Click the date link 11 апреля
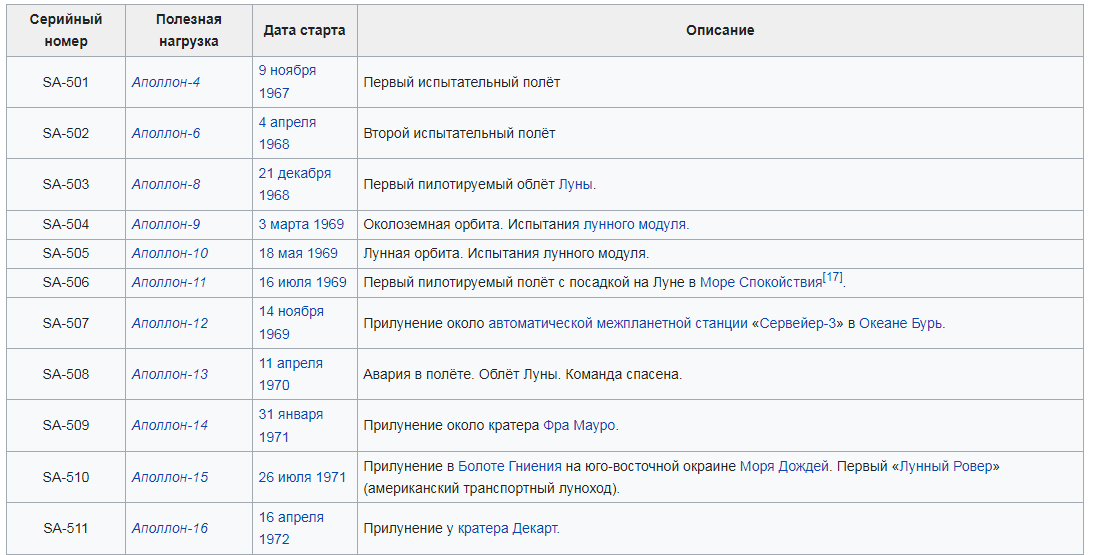This screenshot has width=1095, height=555. [291, 363]
